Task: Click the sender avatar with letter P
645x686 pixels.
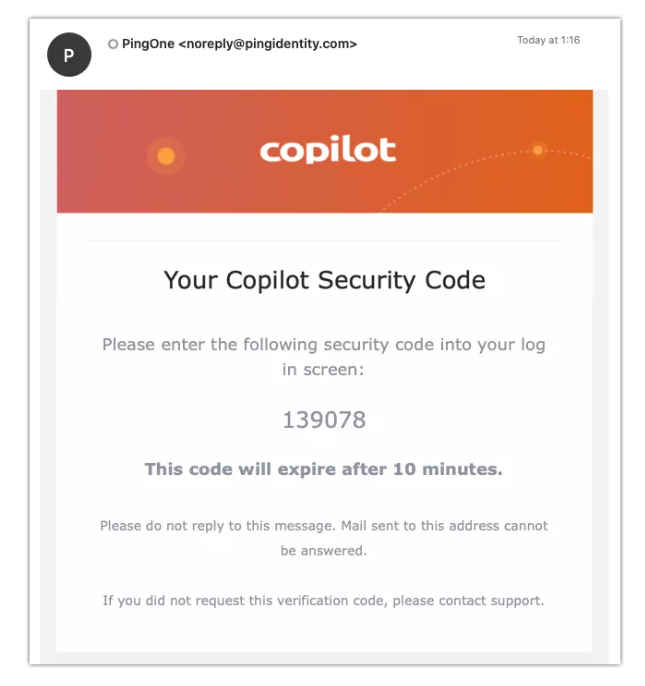Action: click(x=69, y=55)
